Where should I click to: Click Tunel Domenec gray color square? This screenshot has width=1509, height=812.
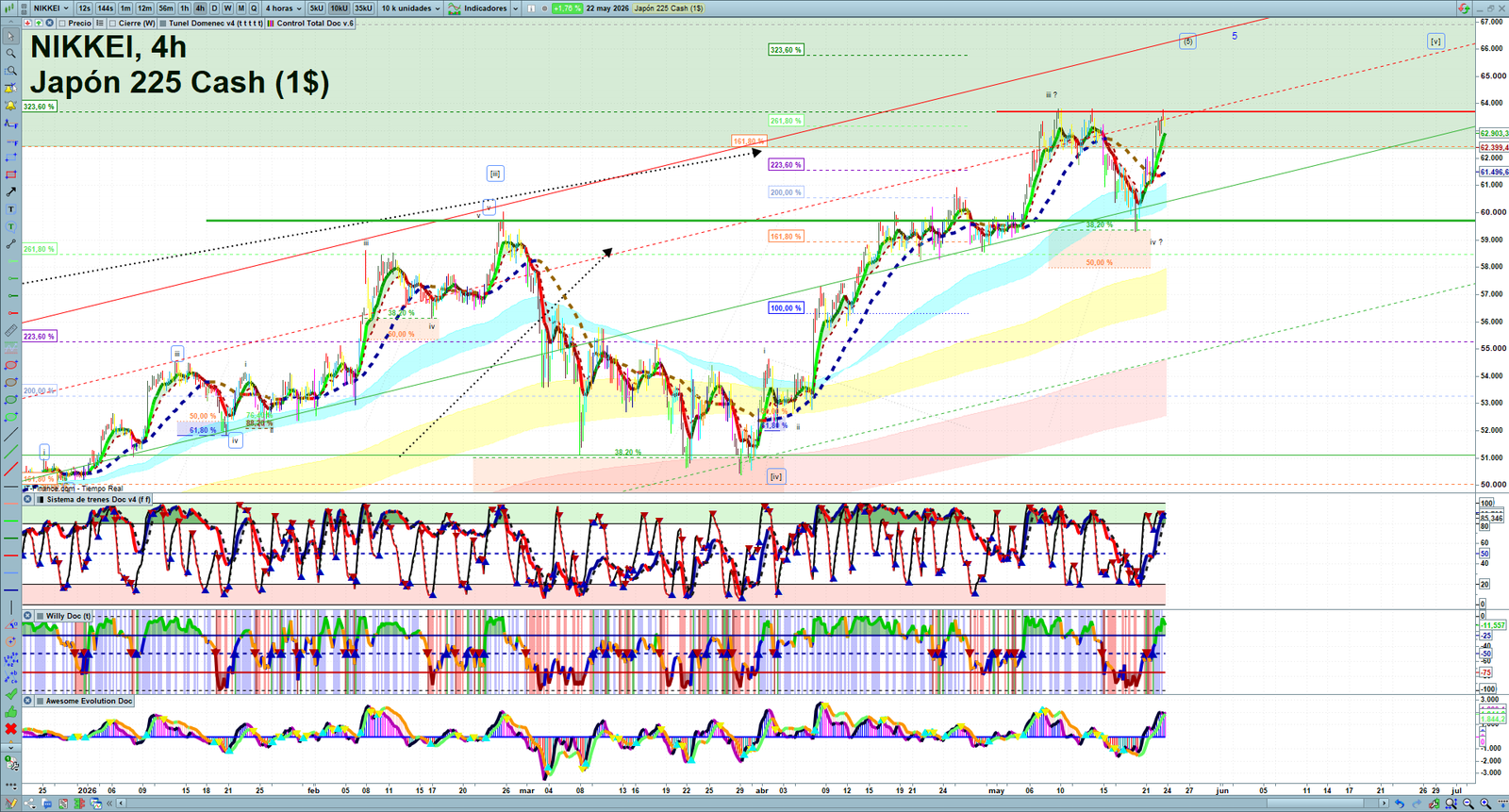click(x=162, y=23)
